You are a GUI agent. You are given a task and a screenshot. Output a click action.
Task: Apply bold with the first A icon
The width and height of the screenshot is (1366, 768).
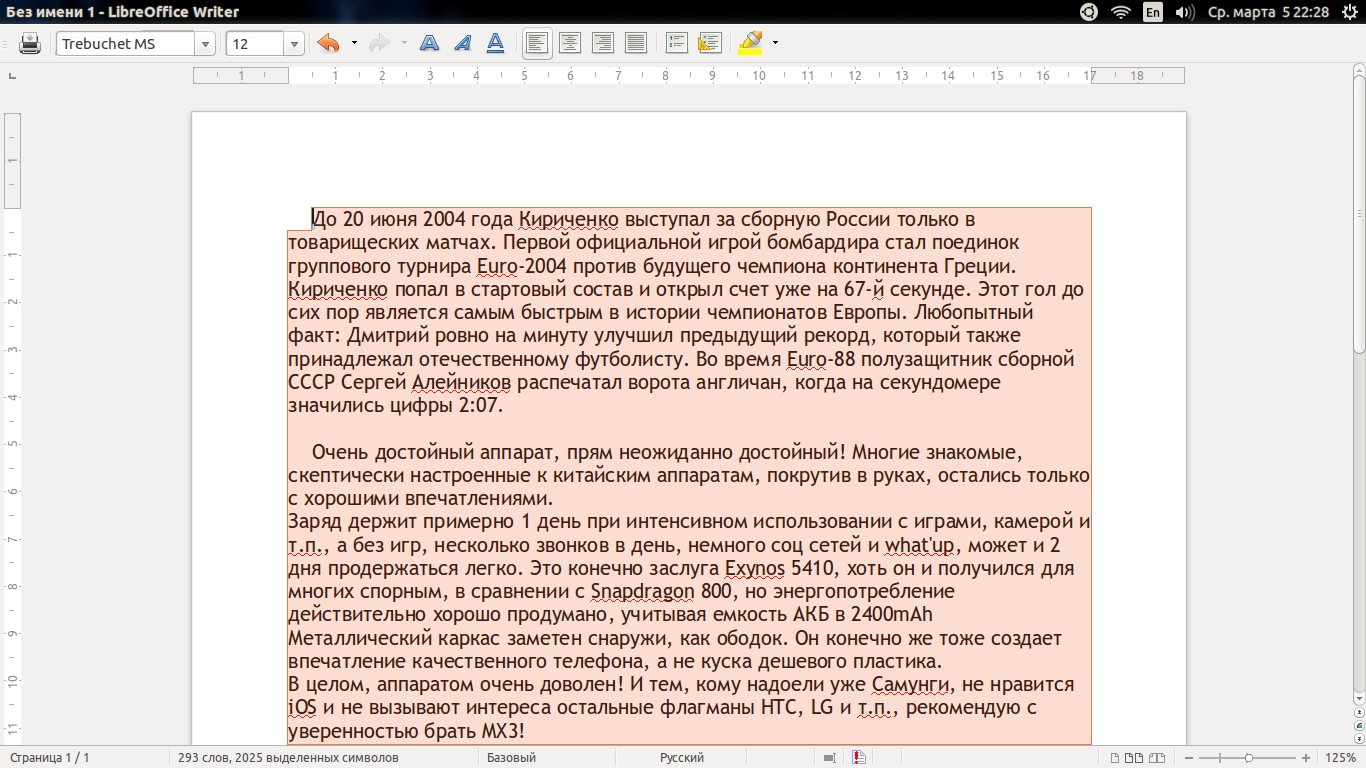pyautogui.click(x=429, y=43)
